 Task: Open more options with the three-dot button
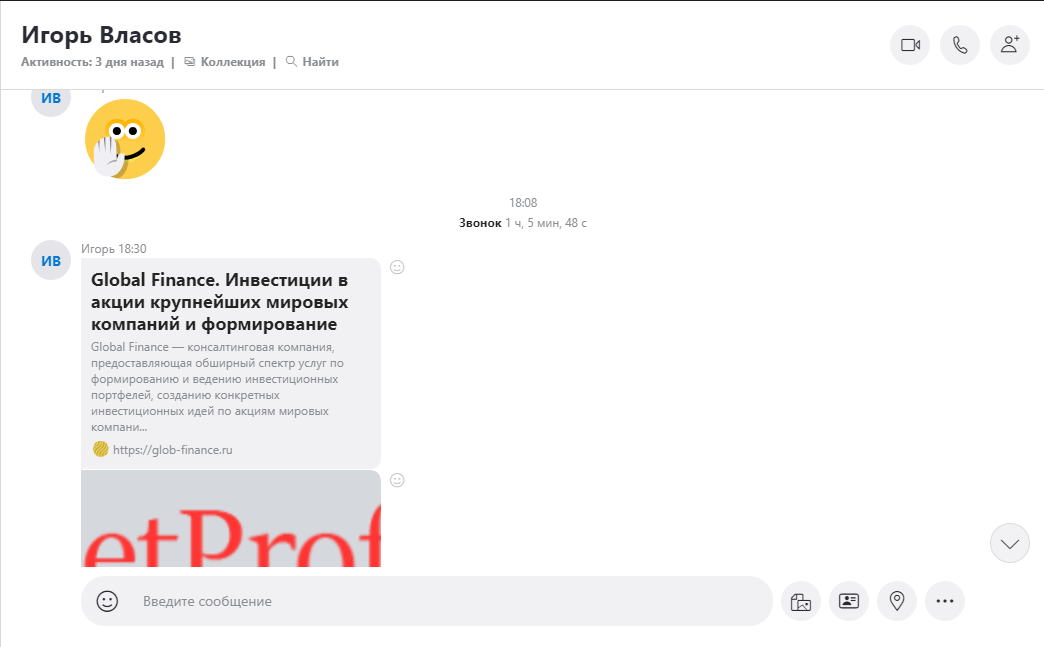point(945,601)
